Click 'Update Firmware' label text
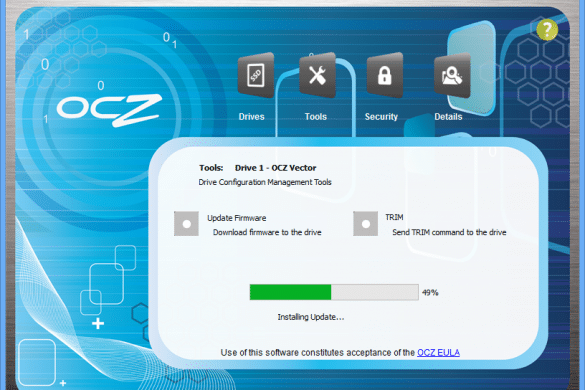Image resolution: width=585 pixels, height=390 pixels. (237, 218)
